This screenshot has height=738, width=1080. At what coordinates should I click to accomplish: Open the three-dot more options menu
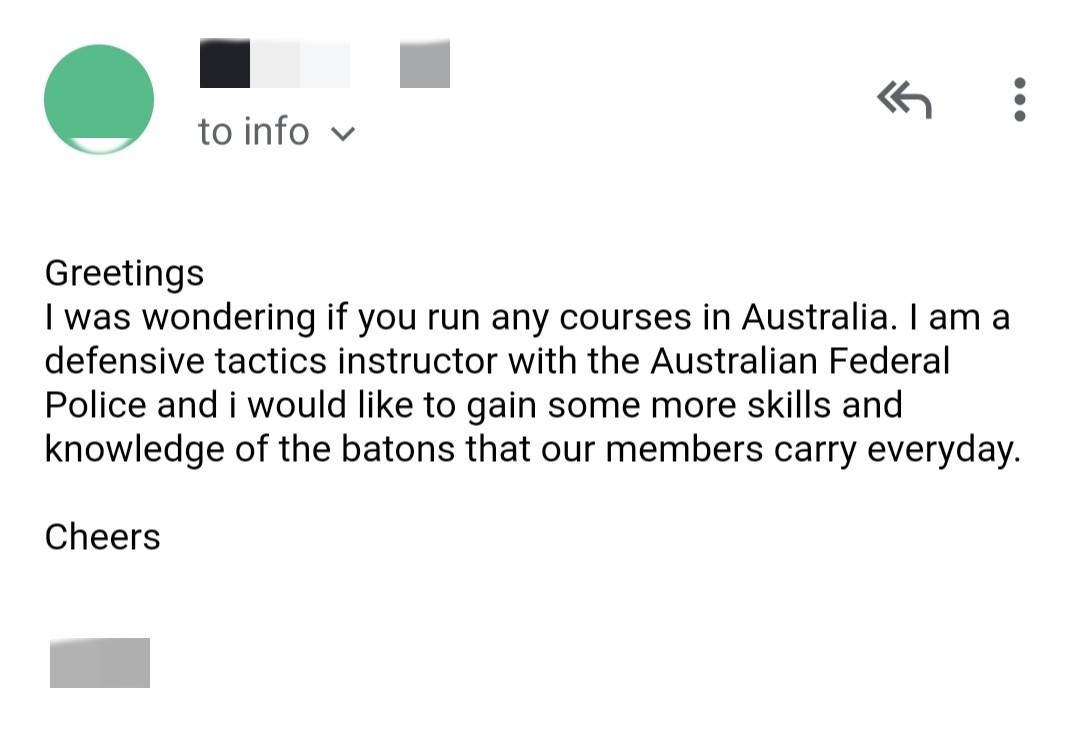(x=1019, y=99)
